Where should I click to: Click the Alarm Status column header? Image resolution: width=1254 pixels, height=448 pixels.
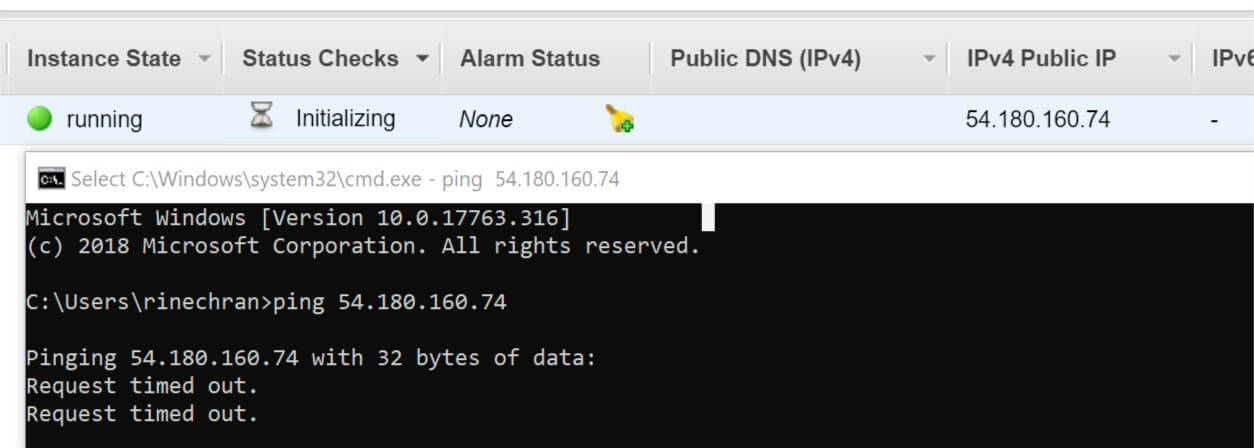click(530, 58)
